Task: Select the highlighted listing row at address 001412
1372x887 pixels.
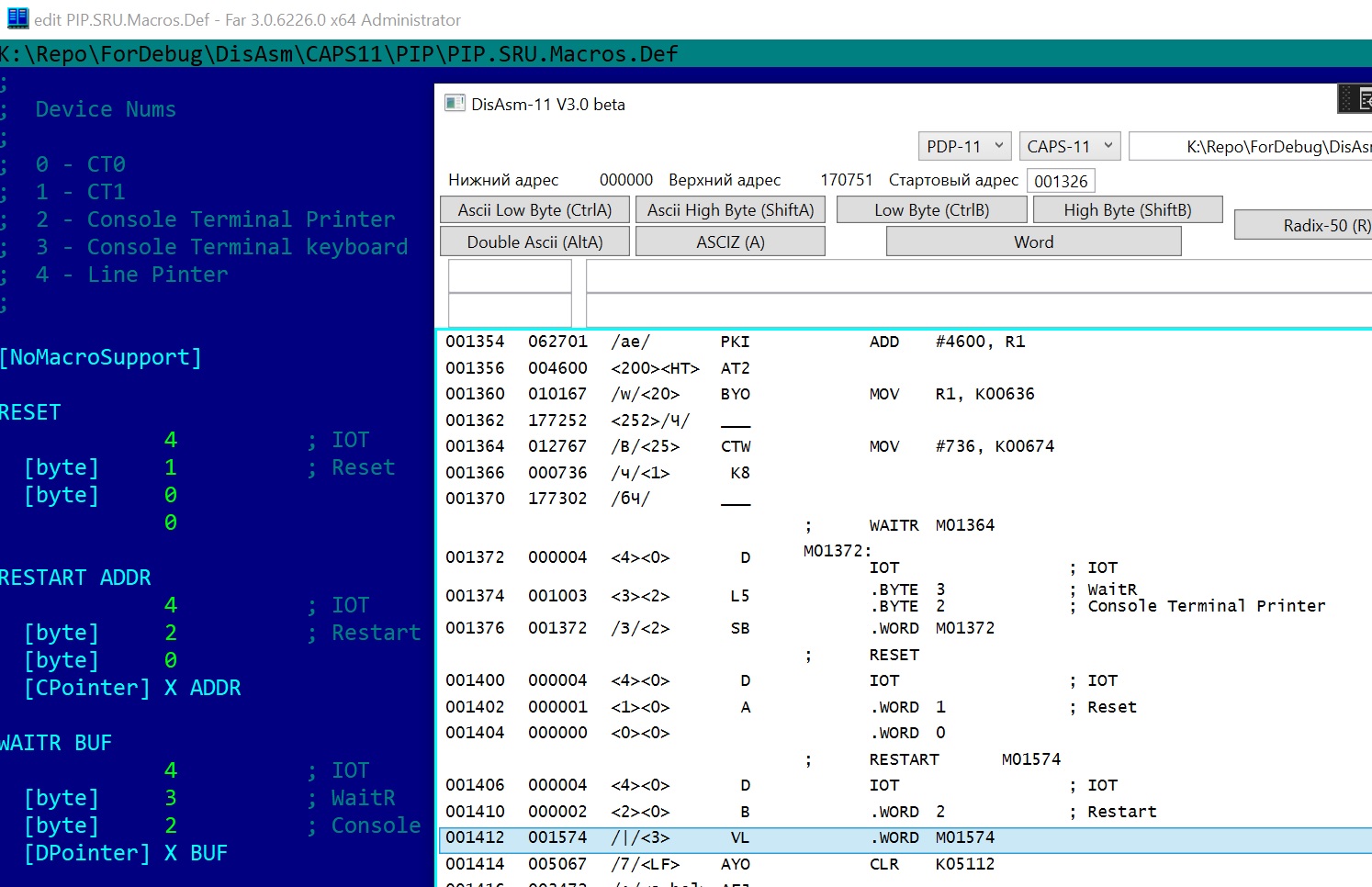Action: [x=904, y=838]
